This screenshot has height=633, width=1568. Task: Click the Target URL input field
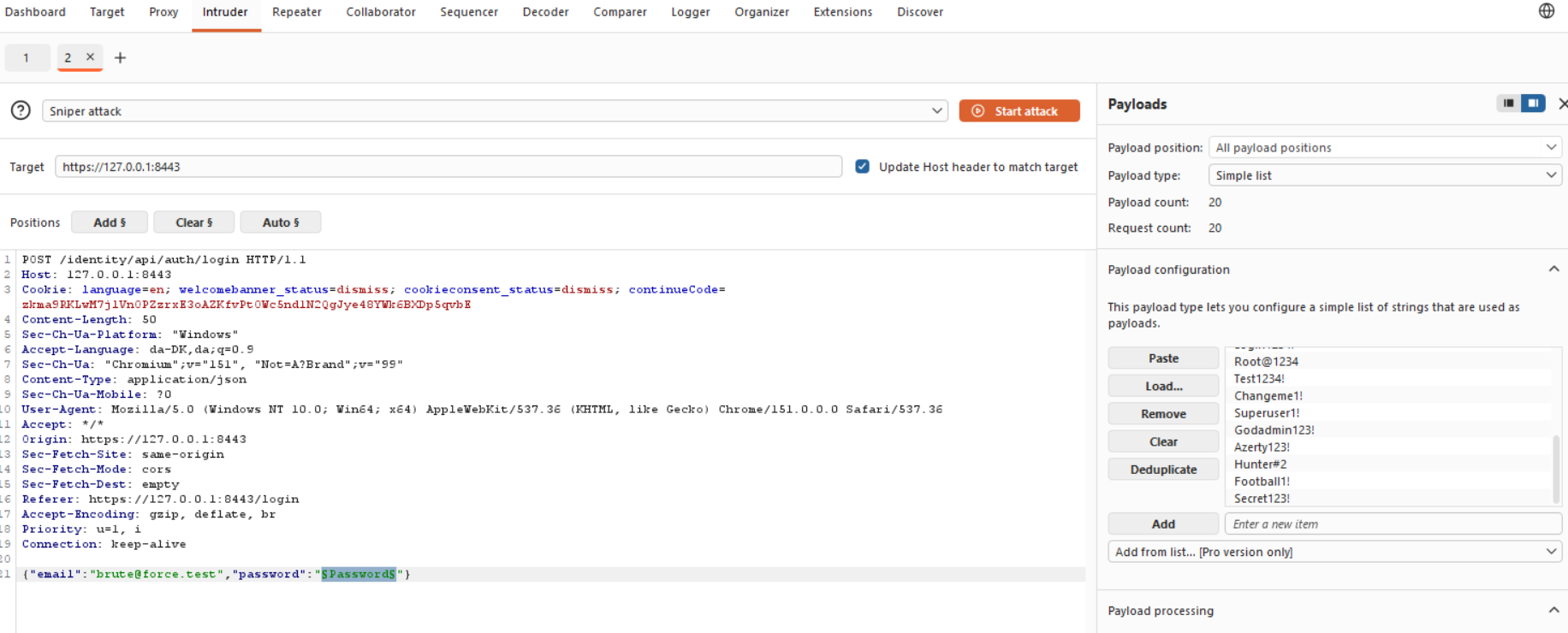point(448,167)
